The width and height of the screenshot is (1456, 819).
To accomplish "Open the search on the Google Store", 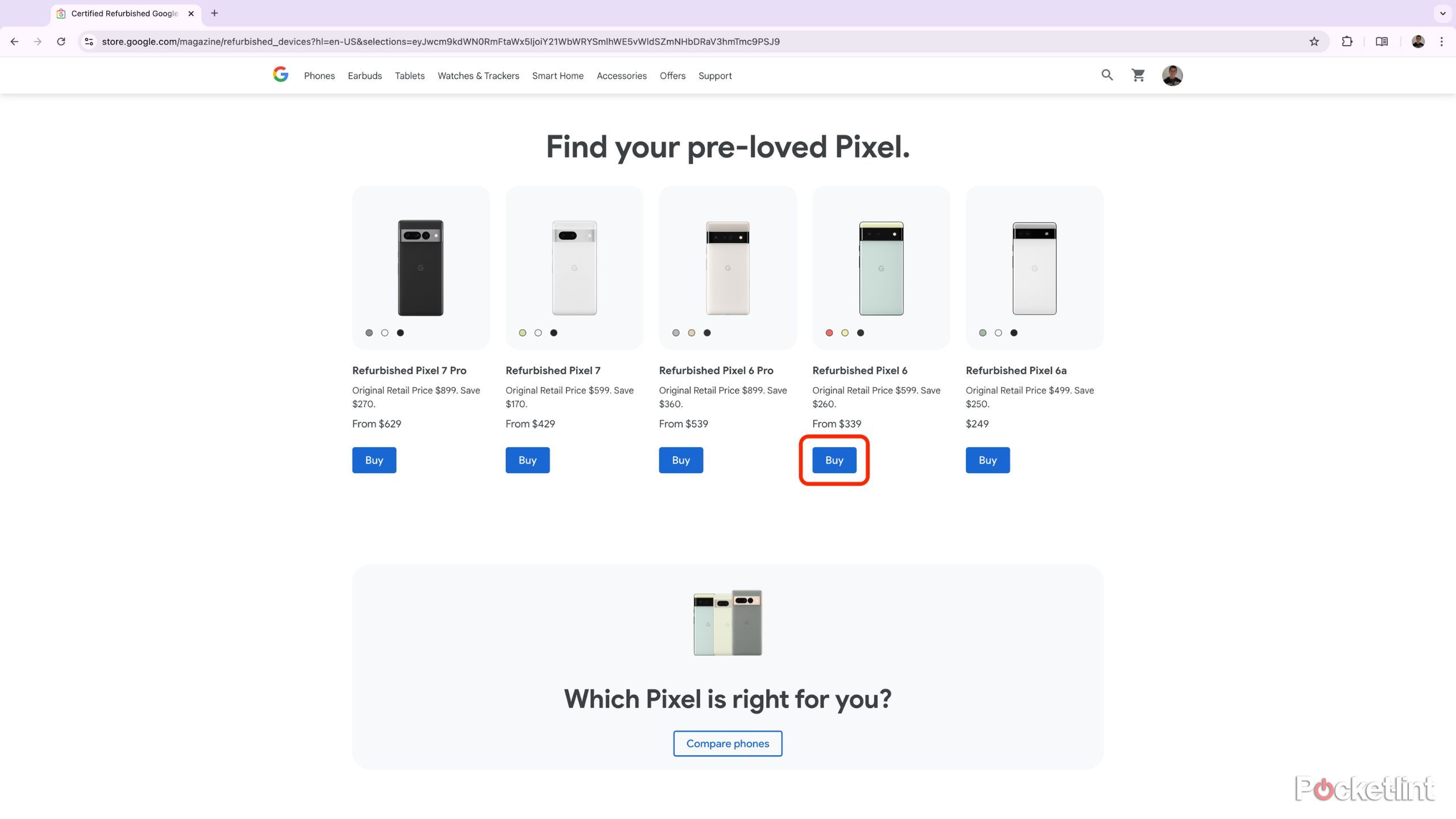I will coord(1107,75).
